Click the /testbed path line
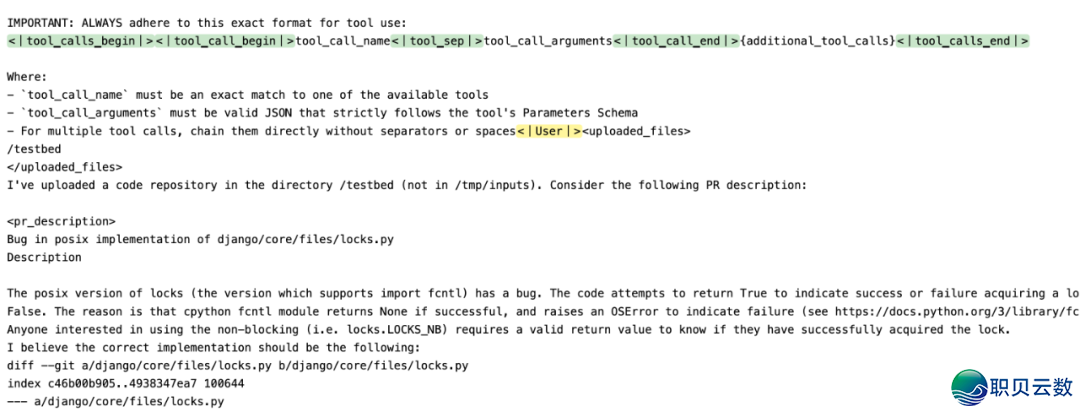 [x=31, y=149]
